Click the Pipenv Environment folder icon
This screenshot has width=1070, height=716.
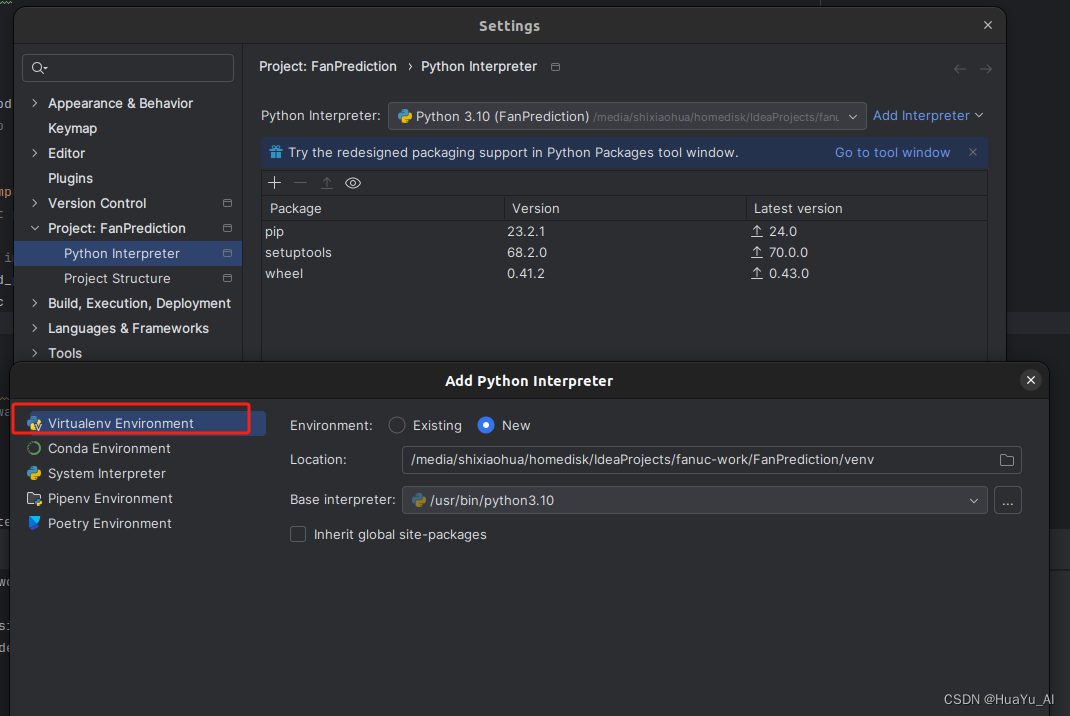pyautogui.click(x=34, y=498)
